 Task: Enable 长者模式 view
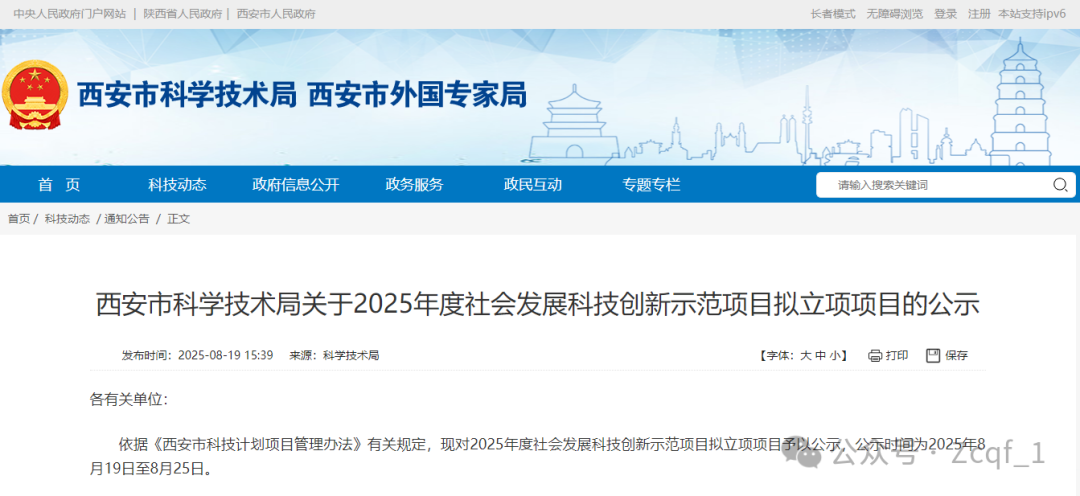click(x=833, y=14)
